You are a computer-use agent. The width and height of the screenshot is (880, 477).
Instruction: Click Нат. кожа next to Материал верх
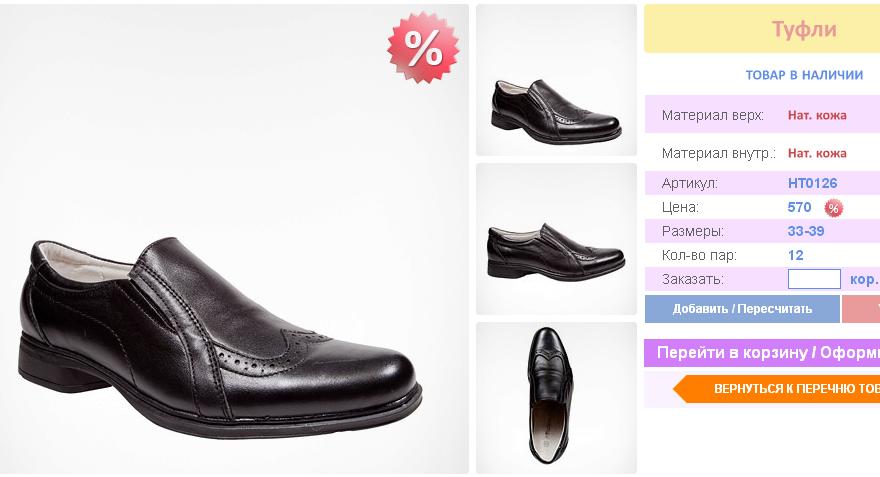click(x=817, y=115)
